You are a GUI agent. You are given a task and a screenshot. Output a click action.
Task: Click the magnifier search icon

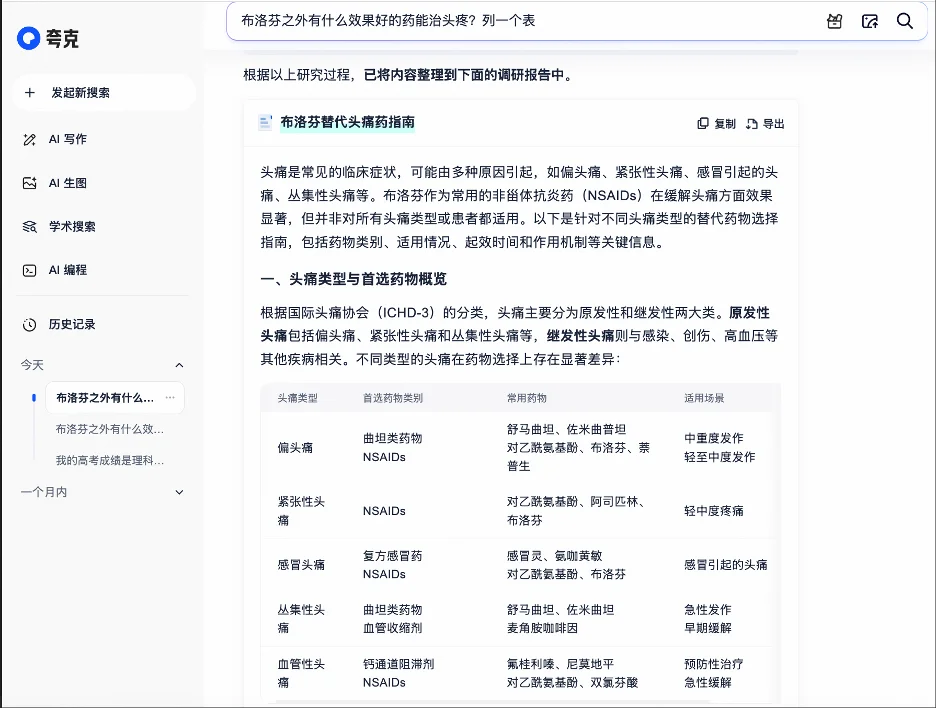pyautogui.click(x=905, y=21)
